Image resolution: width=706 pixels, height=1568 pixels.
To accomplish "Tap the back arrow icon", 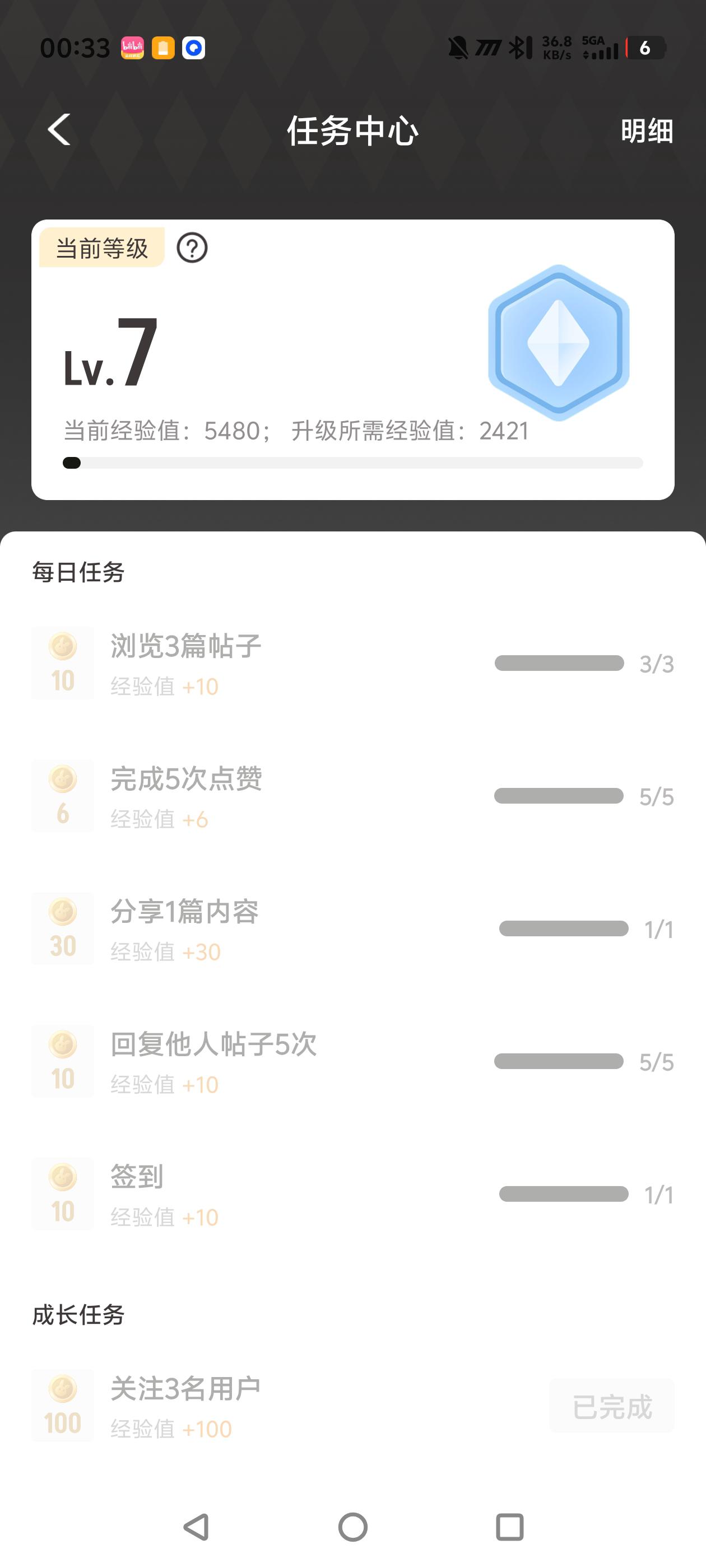I will 59,130.
